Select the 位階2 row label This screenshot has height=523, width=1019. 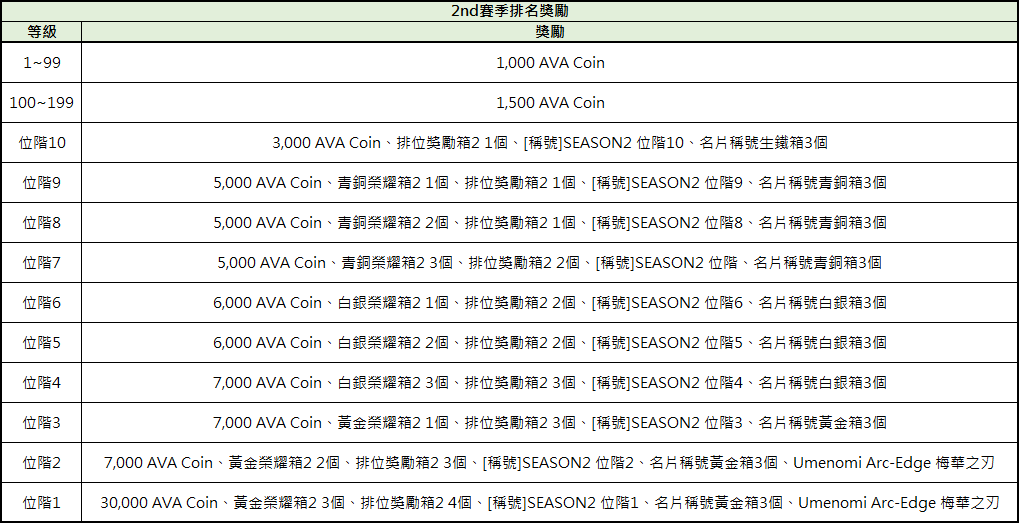coord(41,462)
